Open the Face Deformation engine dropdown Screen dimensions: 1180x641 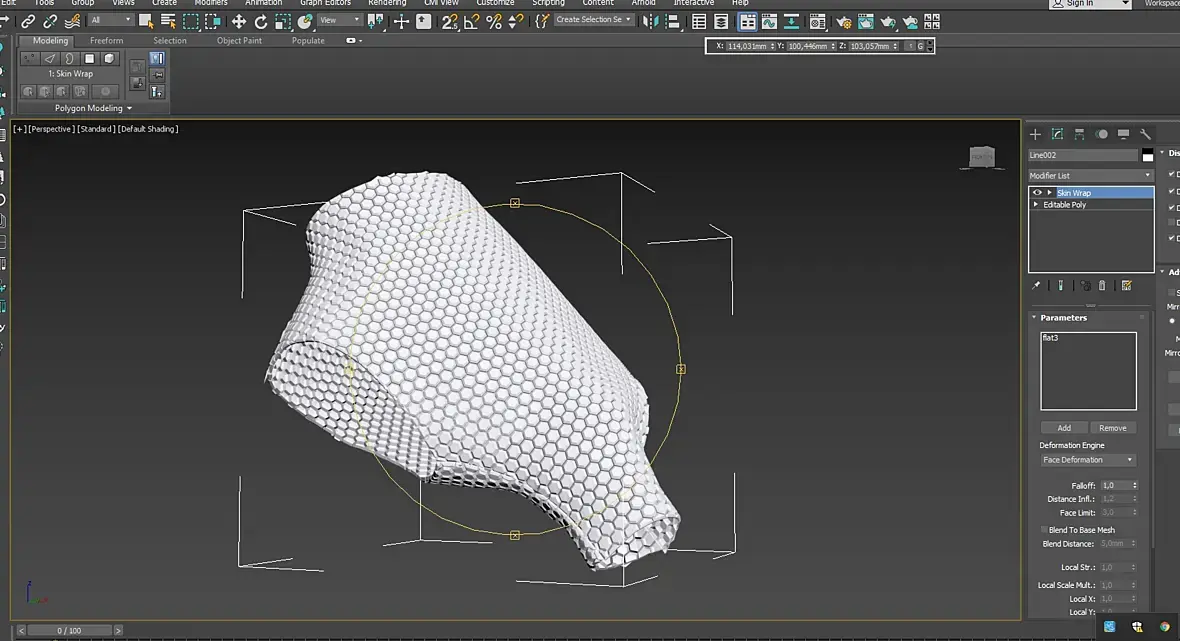pyautogui.click(x=1088, y=460)
